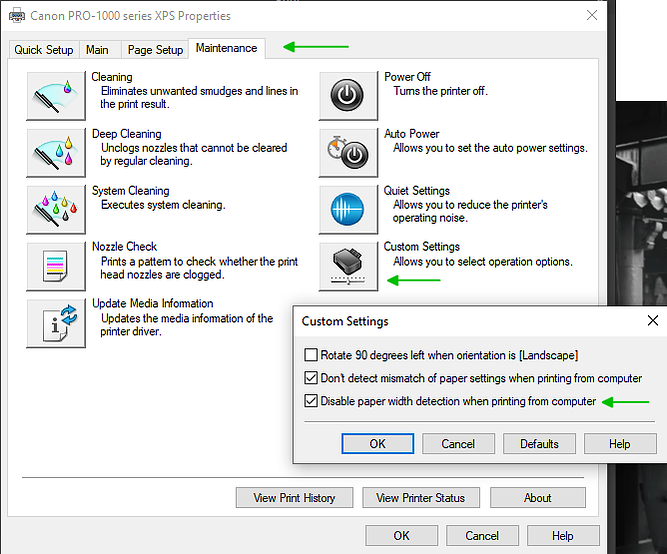
Task: Open Custom Settings printer icon
Action: 348,266
